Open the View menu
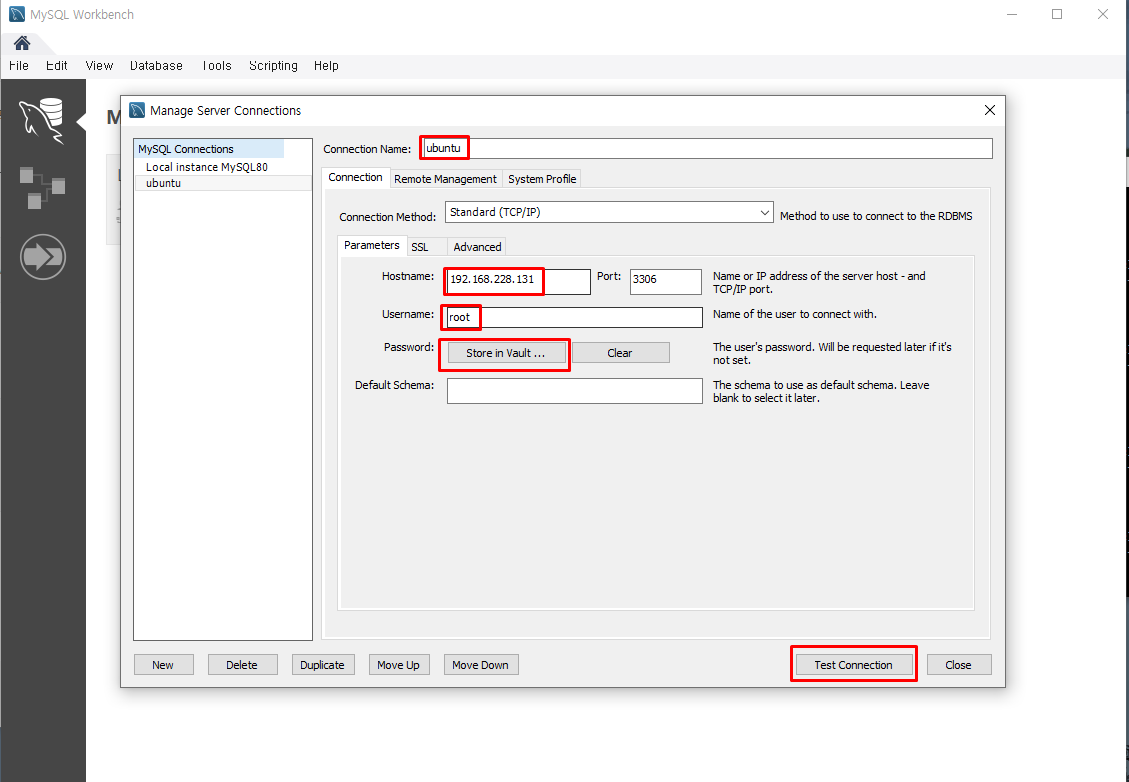The width and height of the screenshot is (1129, 782). tap(99, 66)
